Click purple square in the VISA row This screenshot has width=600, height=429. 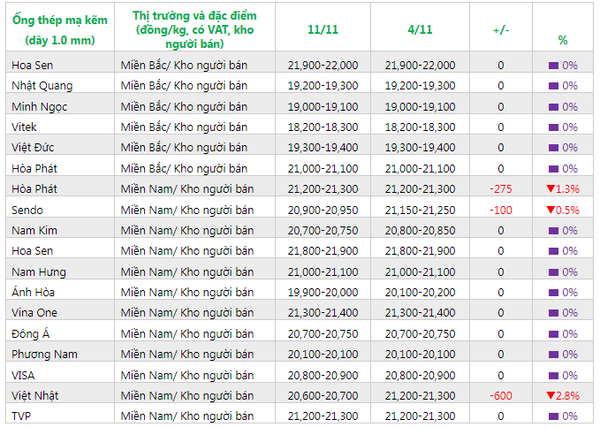553,375
